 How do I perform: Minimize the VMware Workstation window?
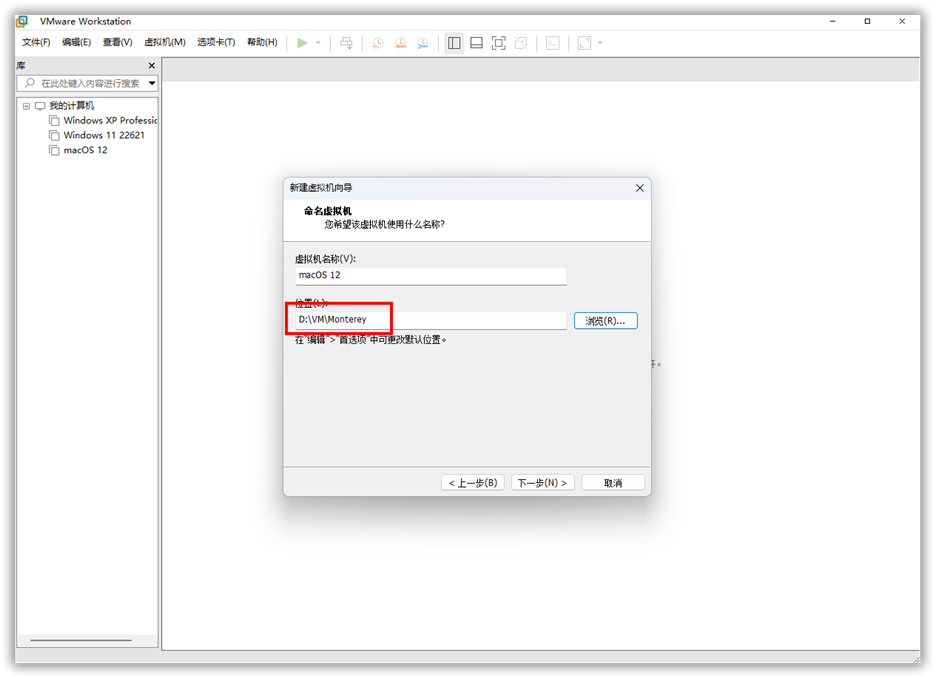(832, 21)
